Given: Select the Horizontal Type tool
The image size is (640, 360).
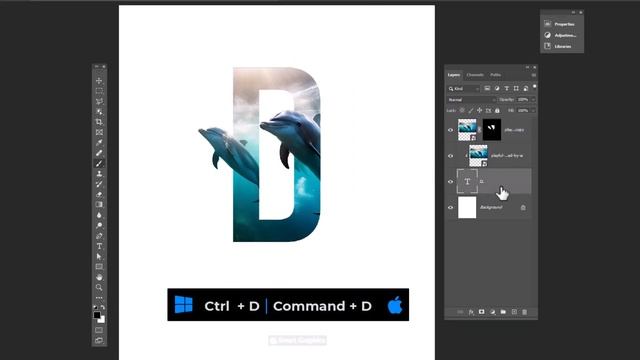Looking at the screenshot, I should 99,246.
